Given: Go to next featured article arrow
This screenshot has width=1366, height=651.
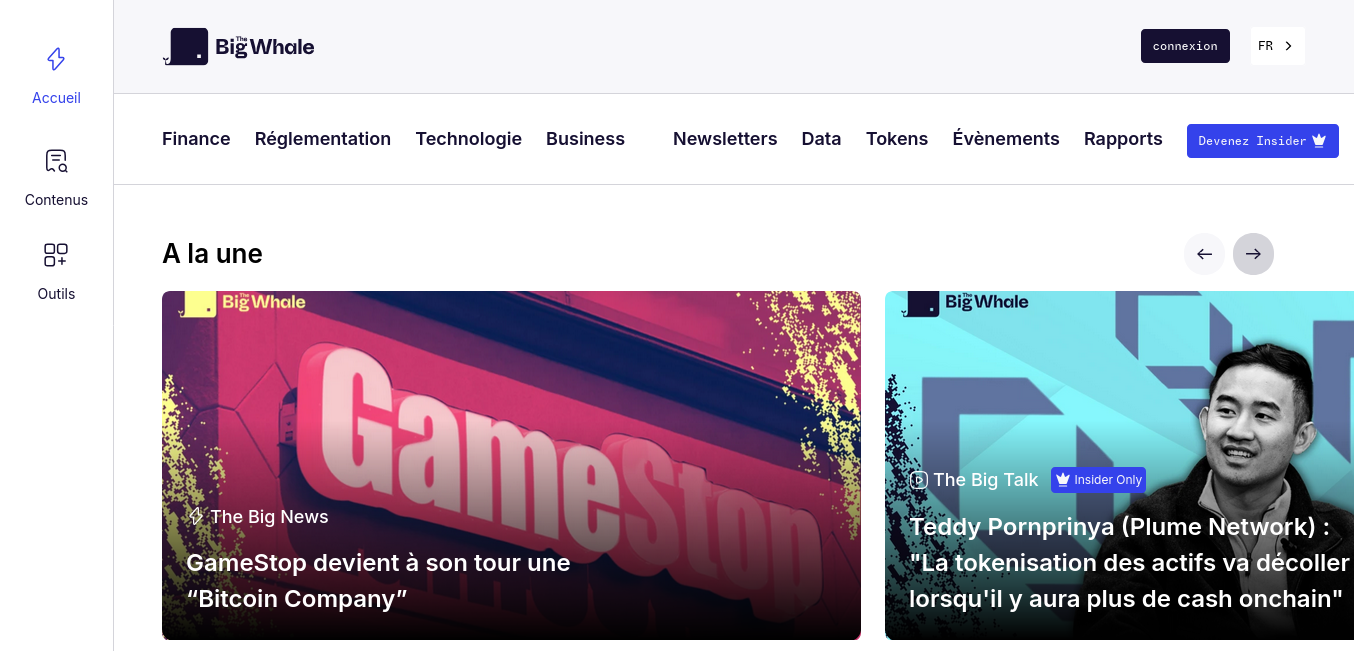Looking at the screenshot, I should click(1253, 254).
